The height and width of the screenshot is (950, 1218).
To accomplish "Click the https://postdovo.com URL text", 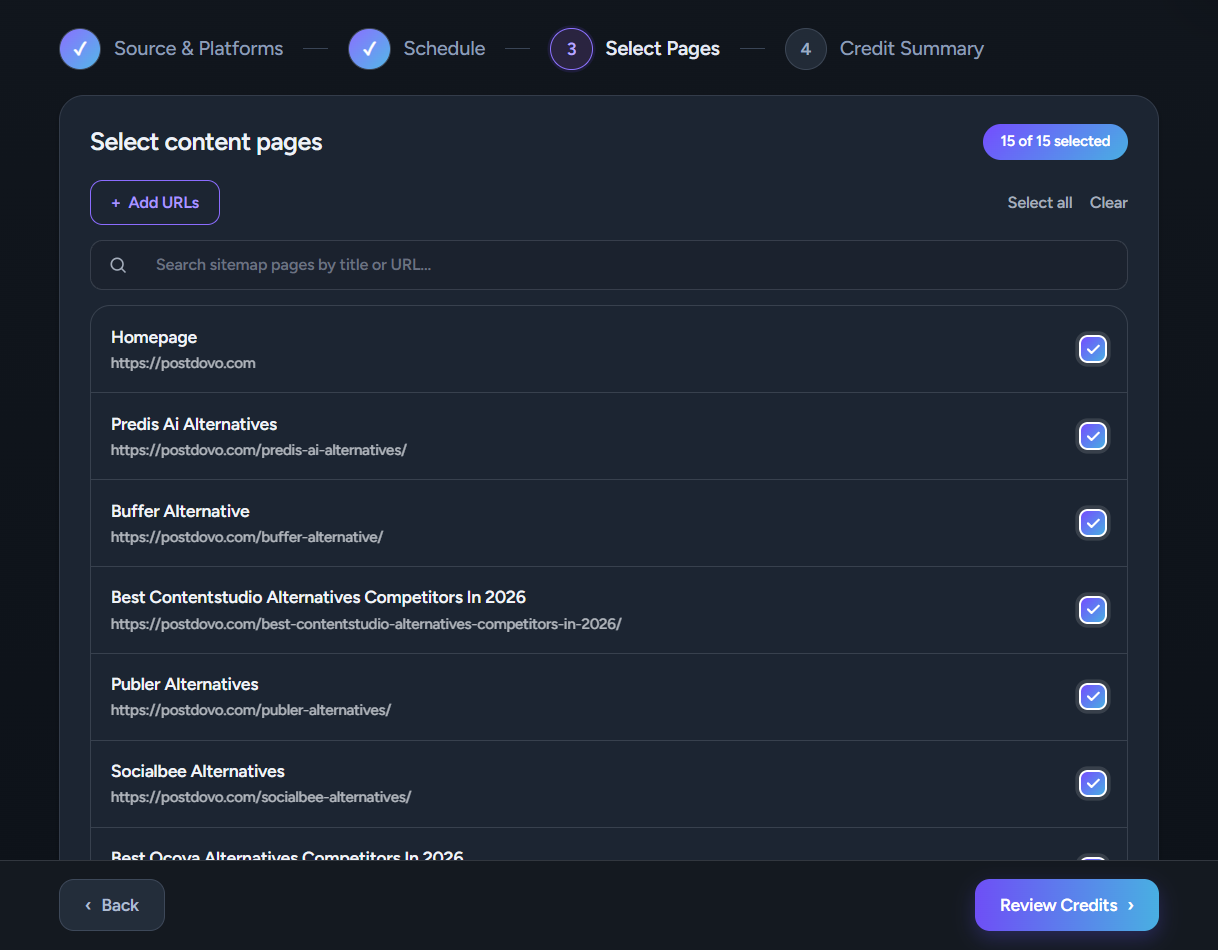I will pos(183,363).
